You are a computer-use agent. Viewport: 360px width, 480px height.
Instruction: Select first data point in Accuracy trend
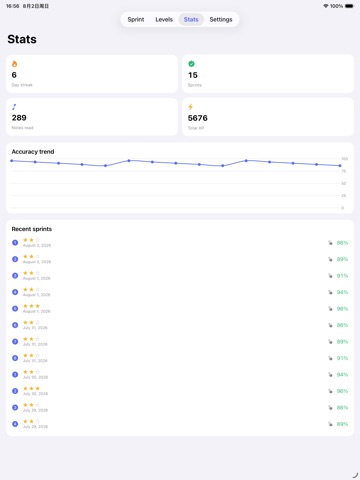tap(12, 161)
